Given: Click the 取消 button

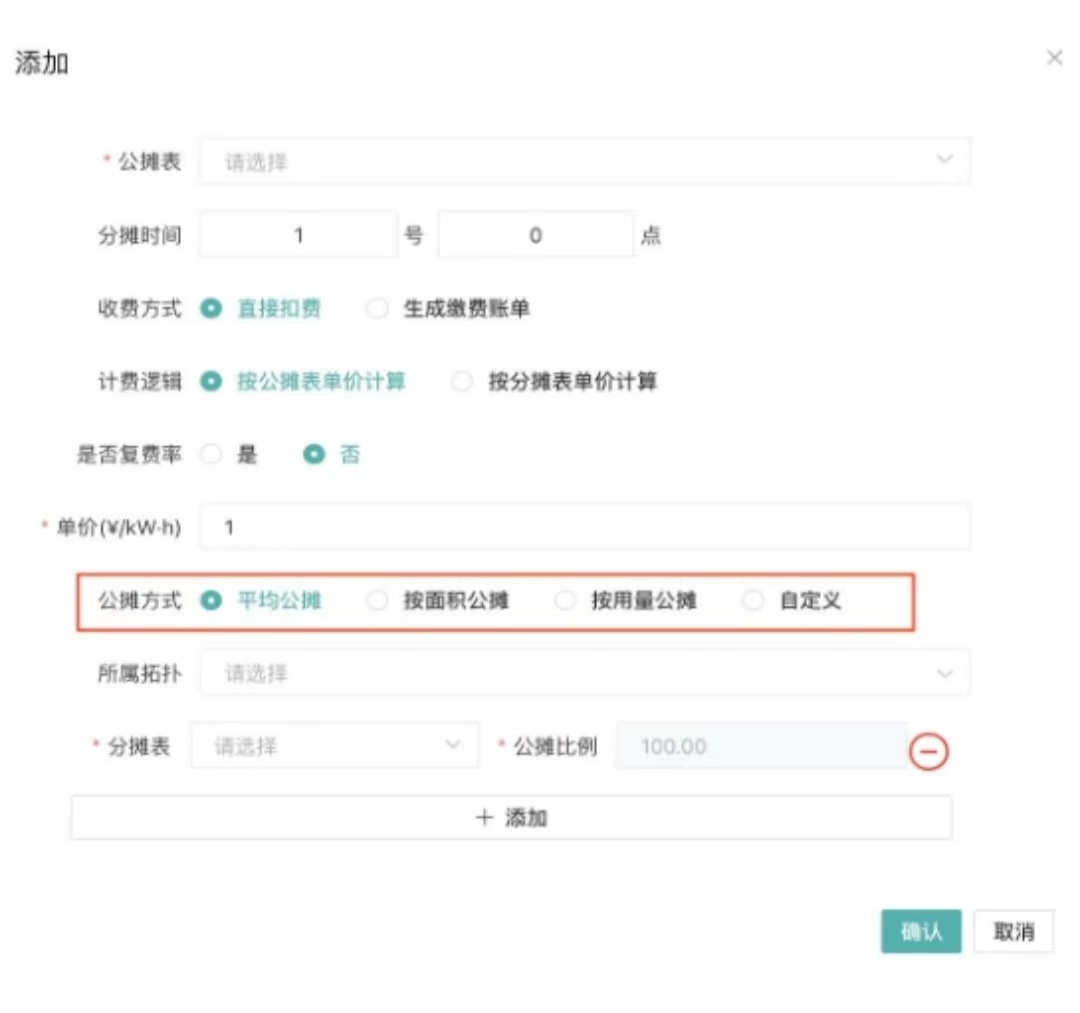Looking at the screenshot, I should pyautogui.click(x=1013, y=932).
